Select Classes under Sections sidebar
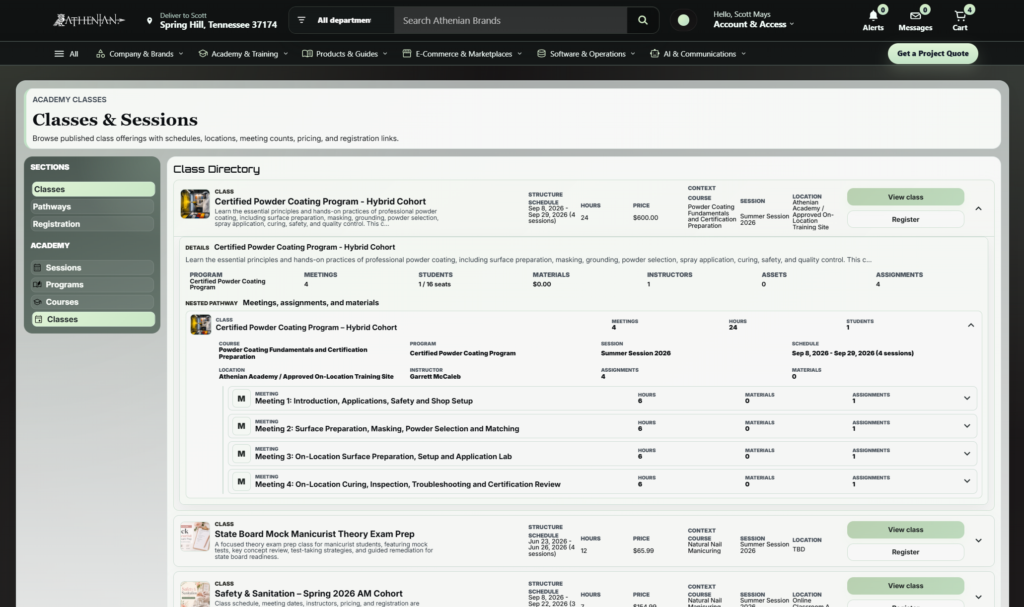This screenshot has width=1024, height=607. [x=93, y=189]
